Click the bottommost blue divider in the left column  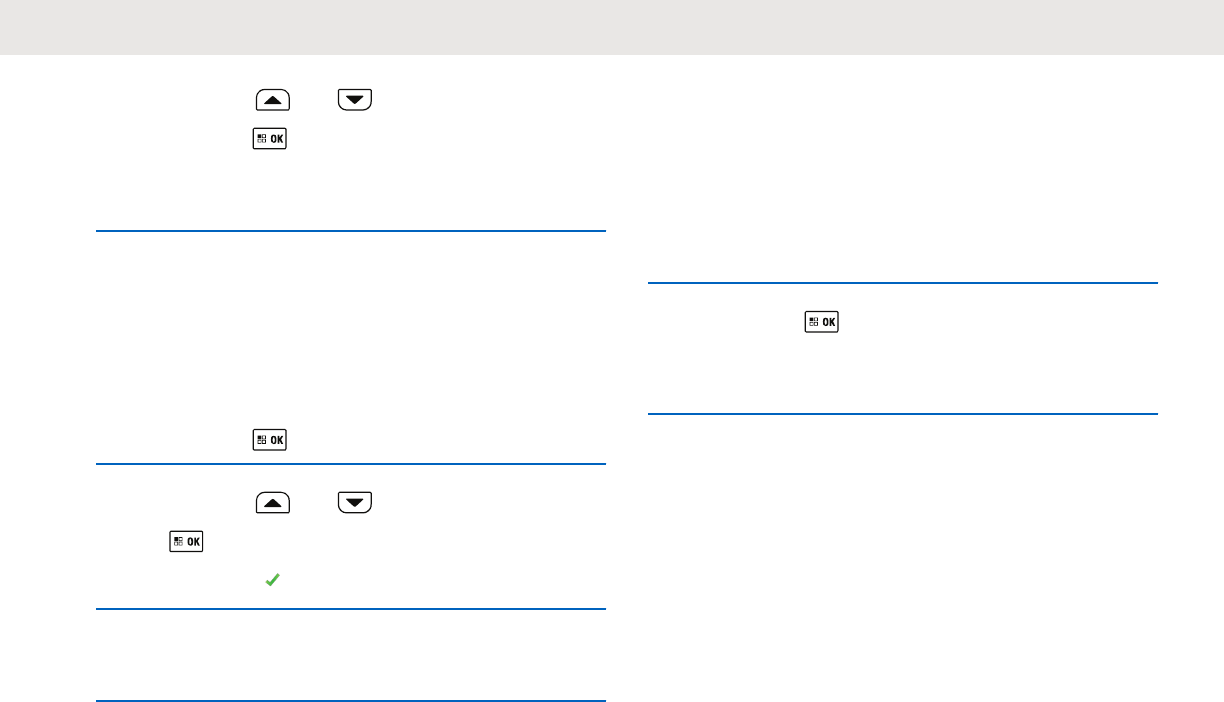click(351, 701)
